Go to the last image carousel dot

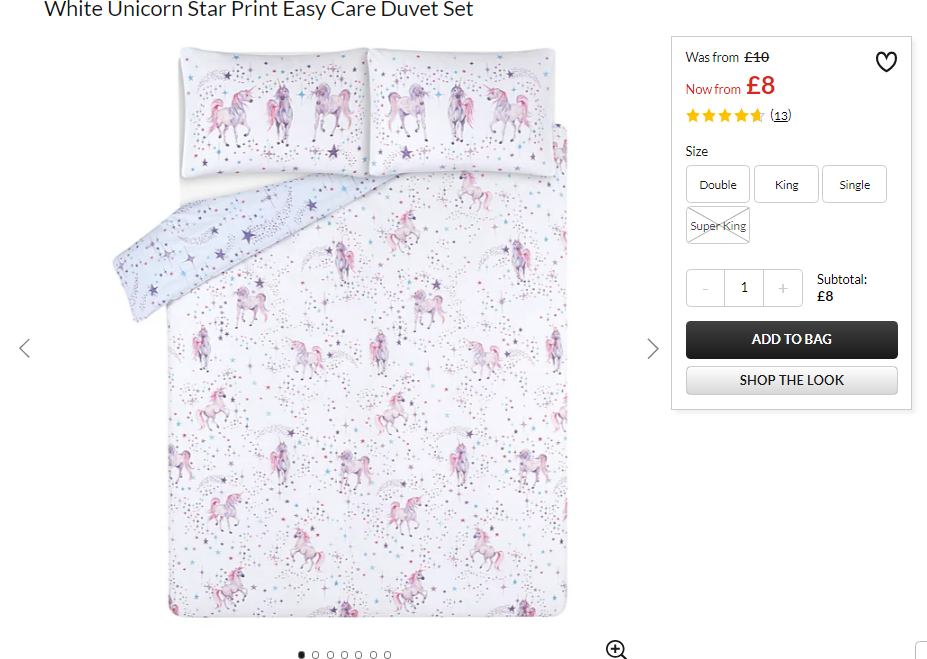[387, 655]
